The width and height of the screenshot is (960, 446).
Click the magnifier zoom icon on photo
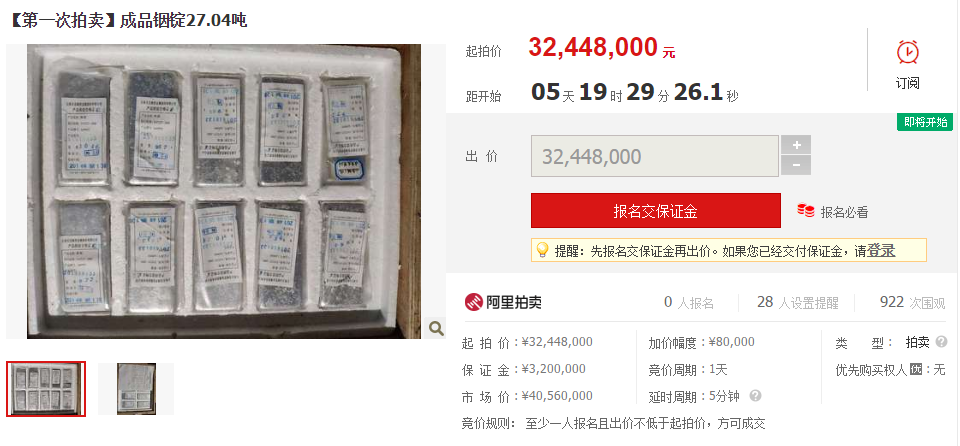pos(435,328)
